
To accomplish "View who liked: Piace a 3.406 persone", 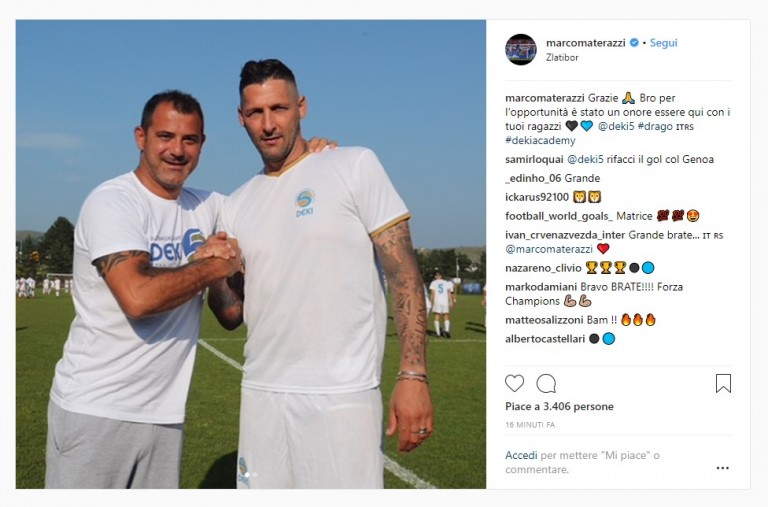I will click(559, 406).
